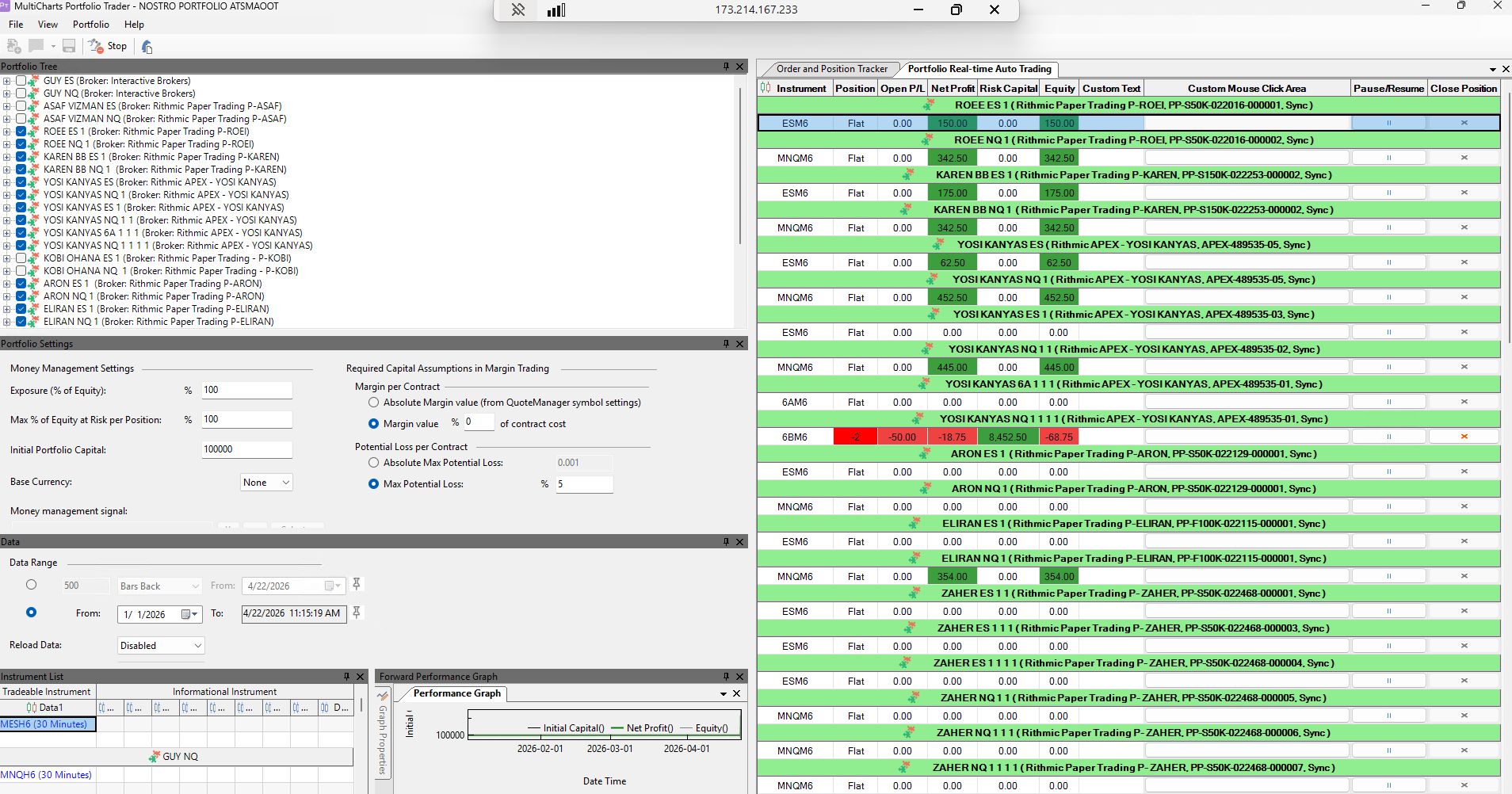Open the Portfolio menu
The width and height of the screenshot is (1512, 794).
91,25
